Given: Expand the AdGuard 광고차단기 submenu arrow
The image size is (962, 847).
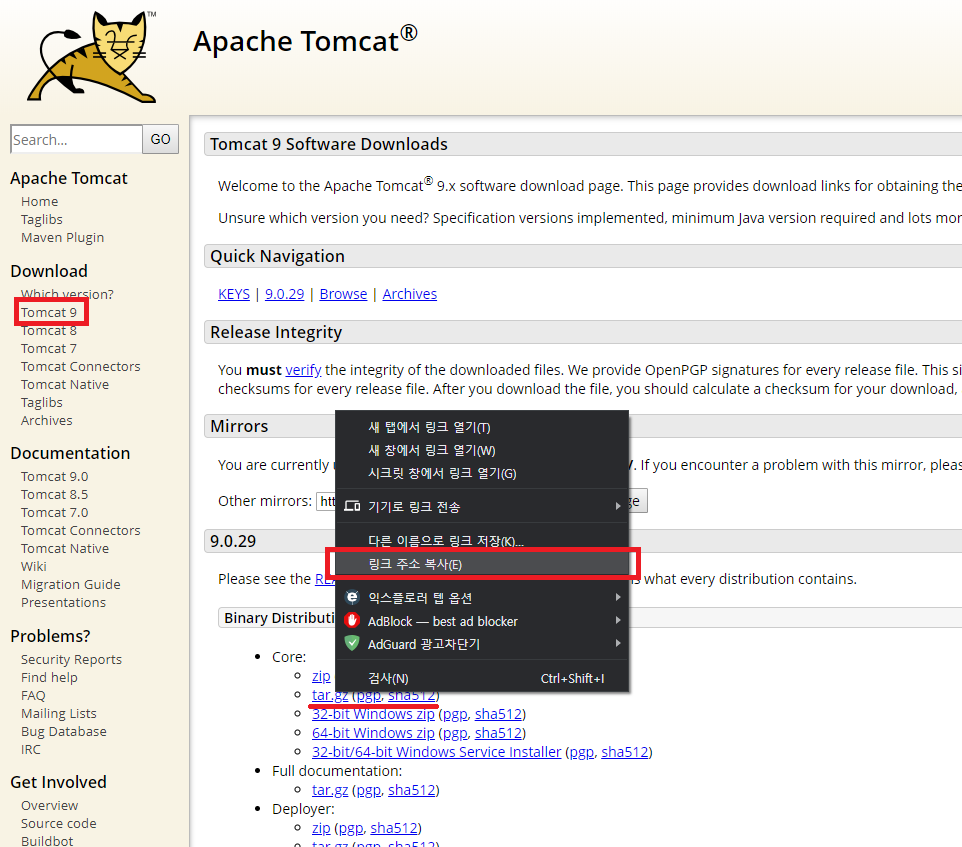Looking at the screenshot, I should coord(618,643).
